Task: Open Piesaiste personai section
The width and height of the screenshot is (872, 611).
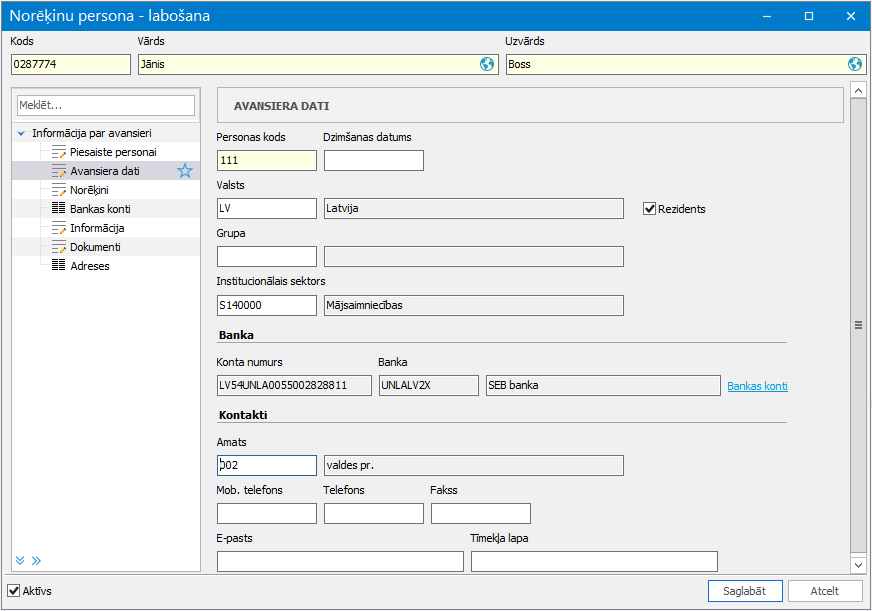Action: click(x=113, y=152)
